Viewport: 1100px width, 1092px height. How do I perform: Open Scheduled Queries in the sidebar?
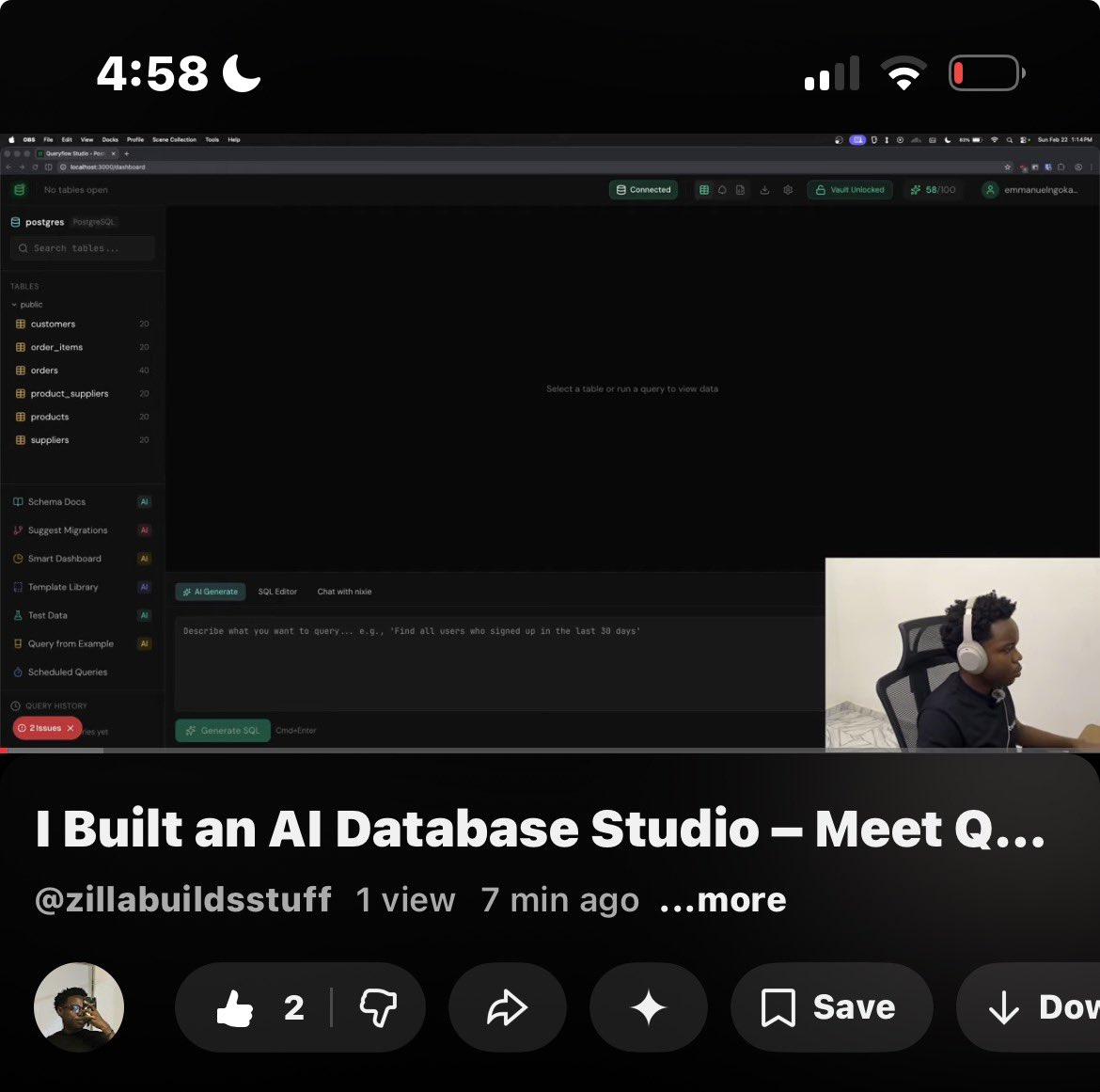tap(83, 672)
